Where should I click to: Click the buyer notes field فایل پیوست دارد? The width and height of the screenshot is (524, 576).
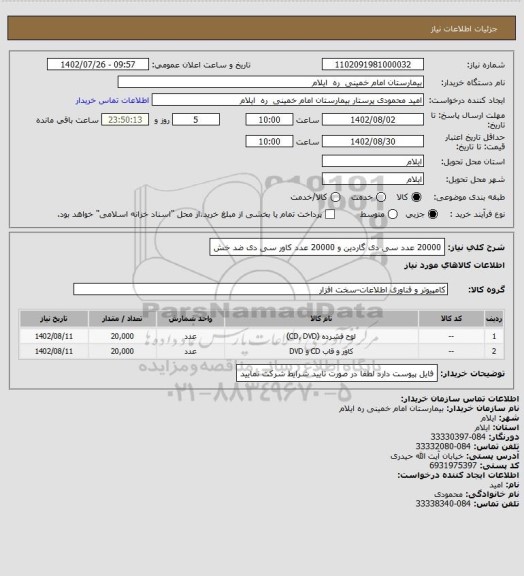click(337, 374)
